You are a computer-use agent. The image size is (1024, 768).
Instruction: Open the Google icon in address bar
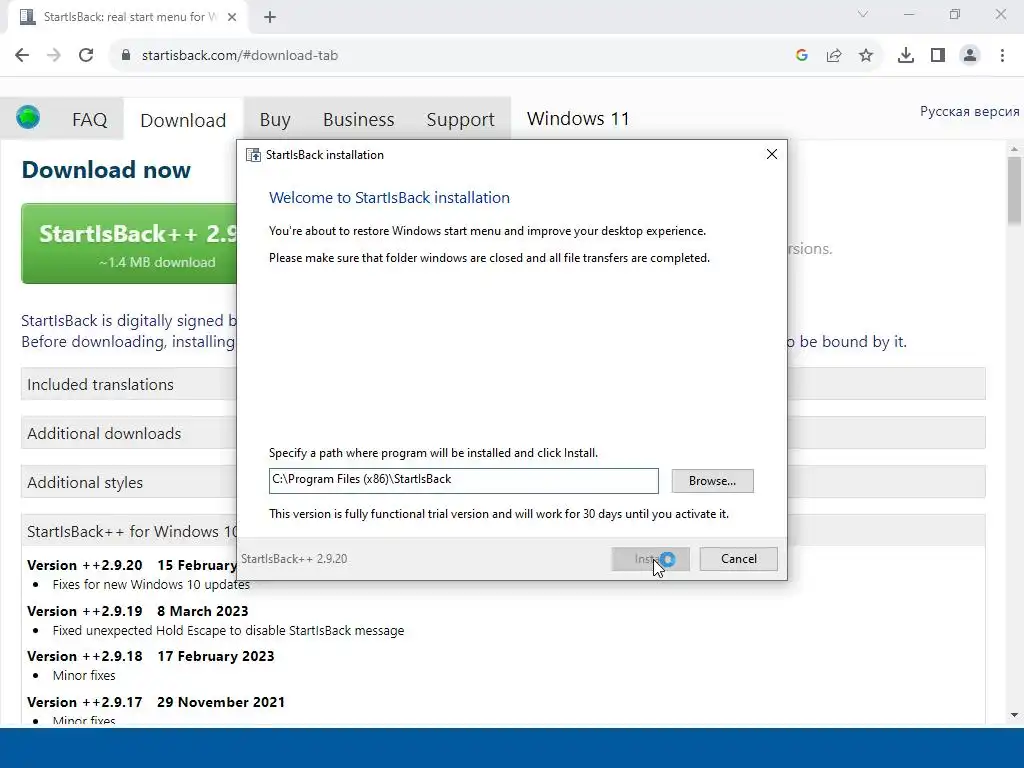pyautogui.click(x=802, y=56)
